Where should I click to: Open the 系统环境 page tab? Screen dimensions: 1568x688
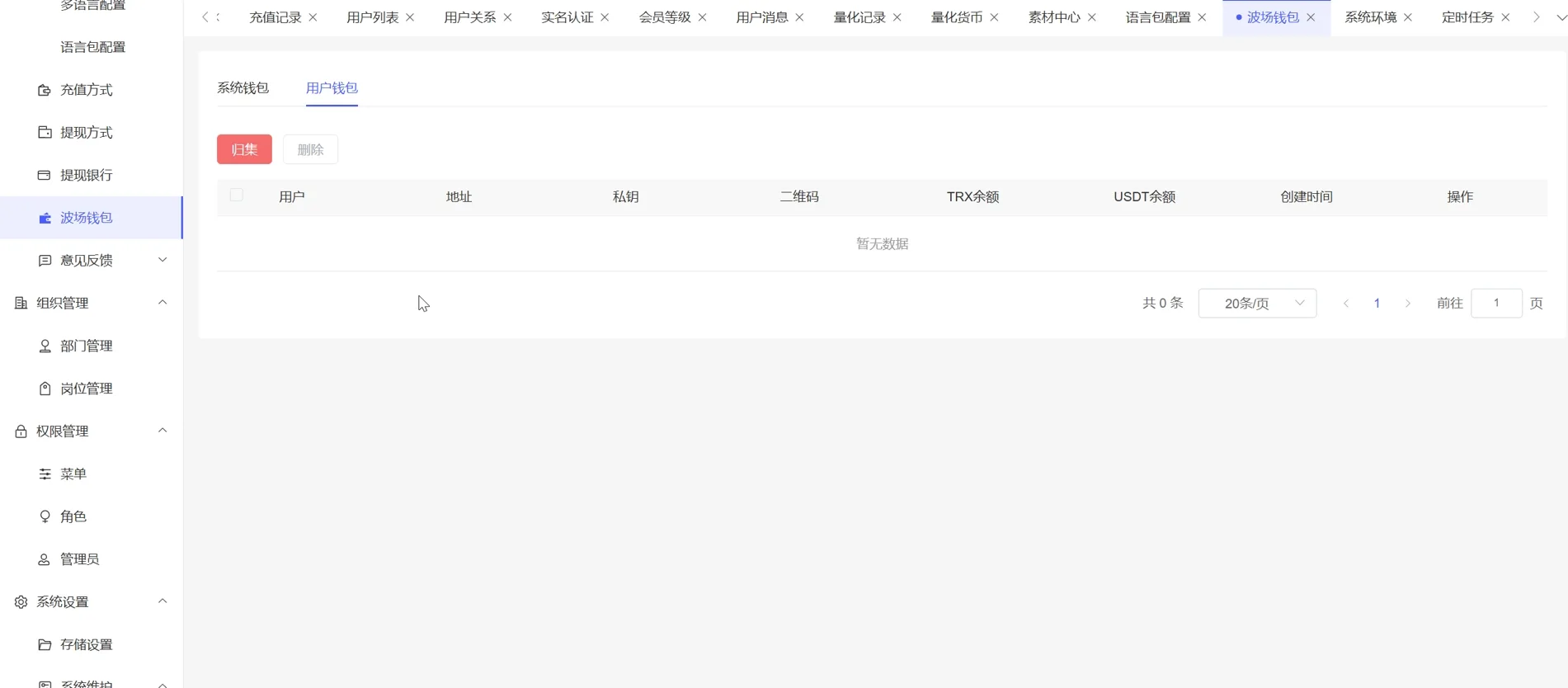1369,17
